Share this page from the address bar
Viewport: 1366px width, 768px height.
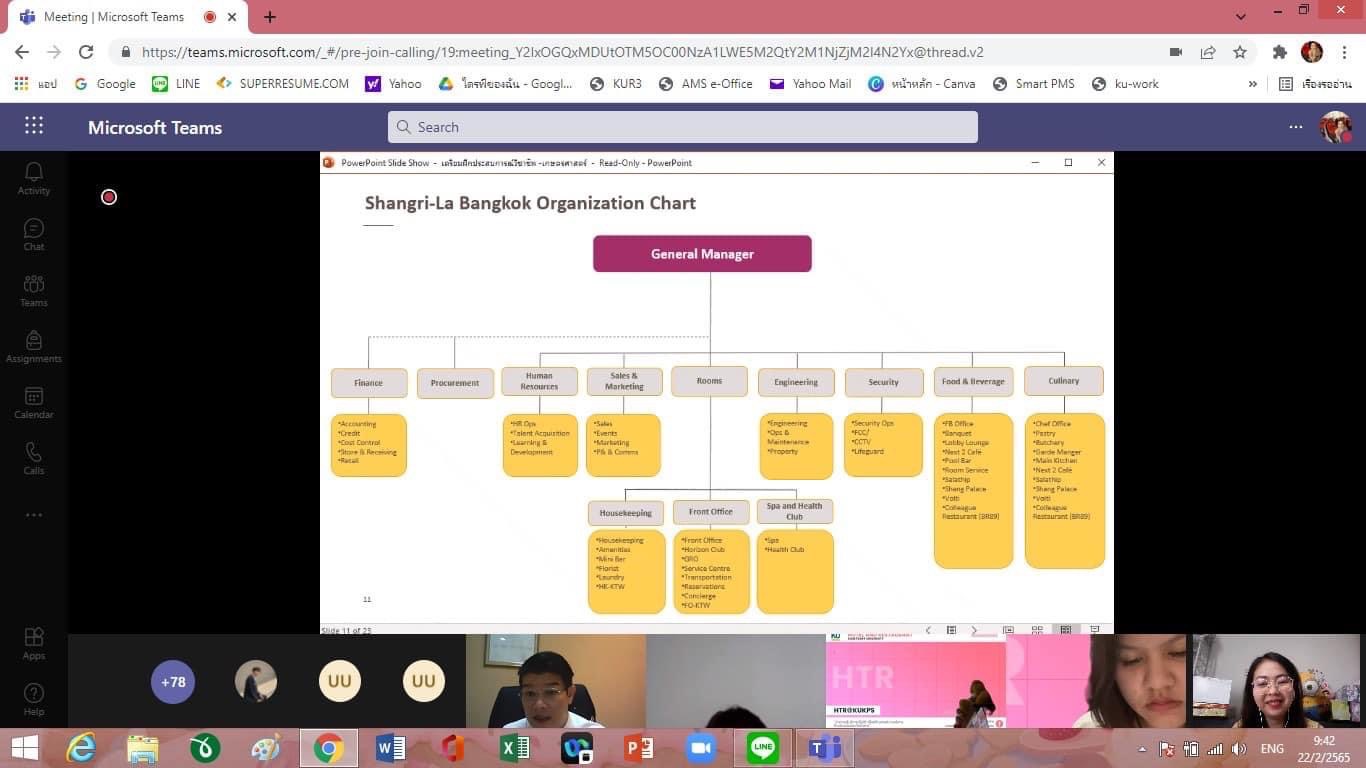point(1208,52)
